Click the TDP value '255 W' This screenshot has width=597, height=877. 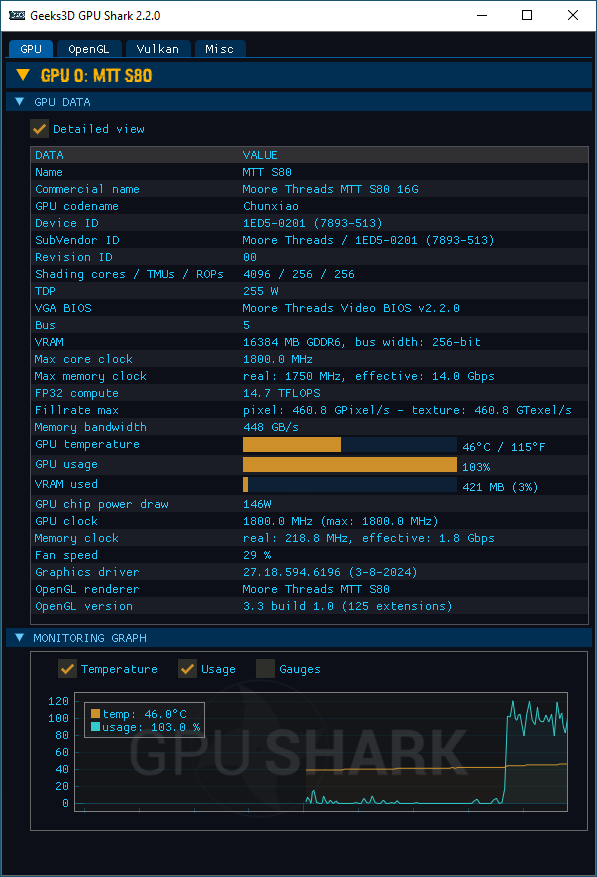[261, 291]
